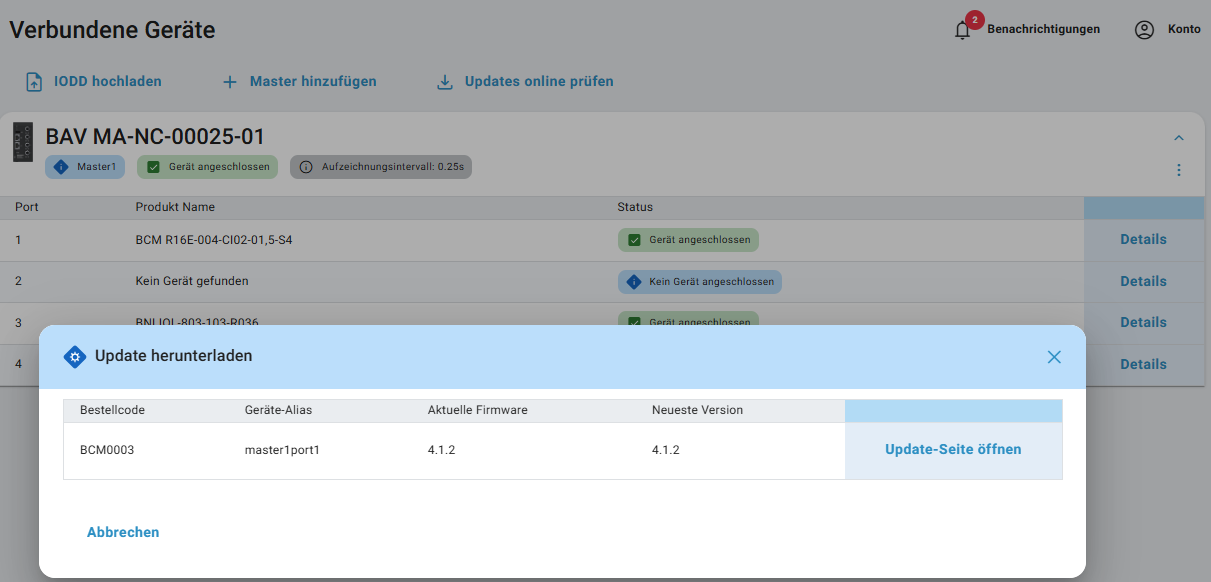The width and height of the screenshot is (1211, 582).
Task: Close the Update herunterladen dialog
Action: 1054,357
